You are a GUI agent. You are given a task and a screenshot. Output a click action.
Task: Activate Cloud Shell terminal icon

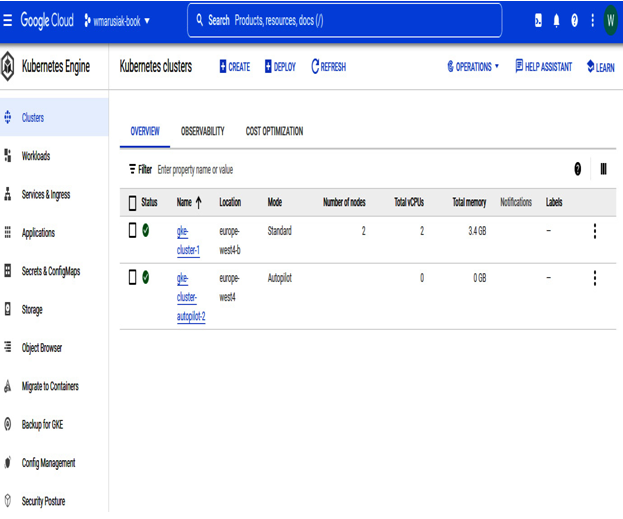click(538, 20)
